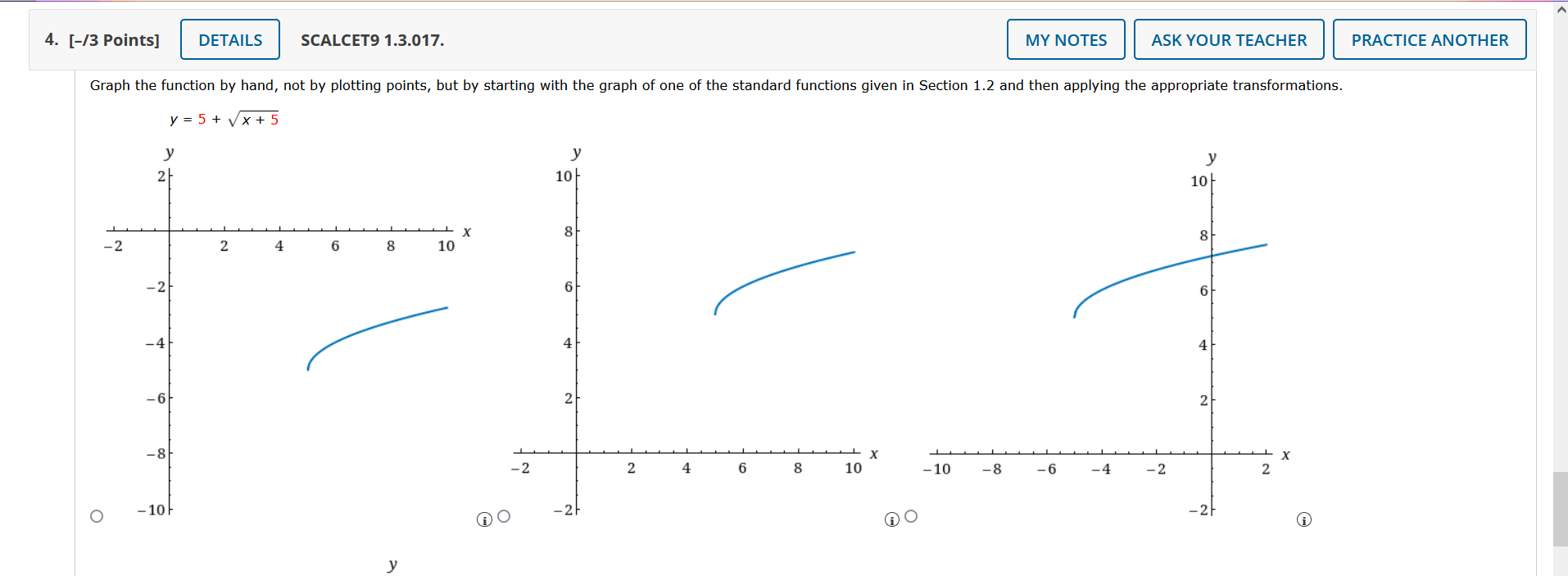Open MY NOTES for this assignment

[1065, 39]
